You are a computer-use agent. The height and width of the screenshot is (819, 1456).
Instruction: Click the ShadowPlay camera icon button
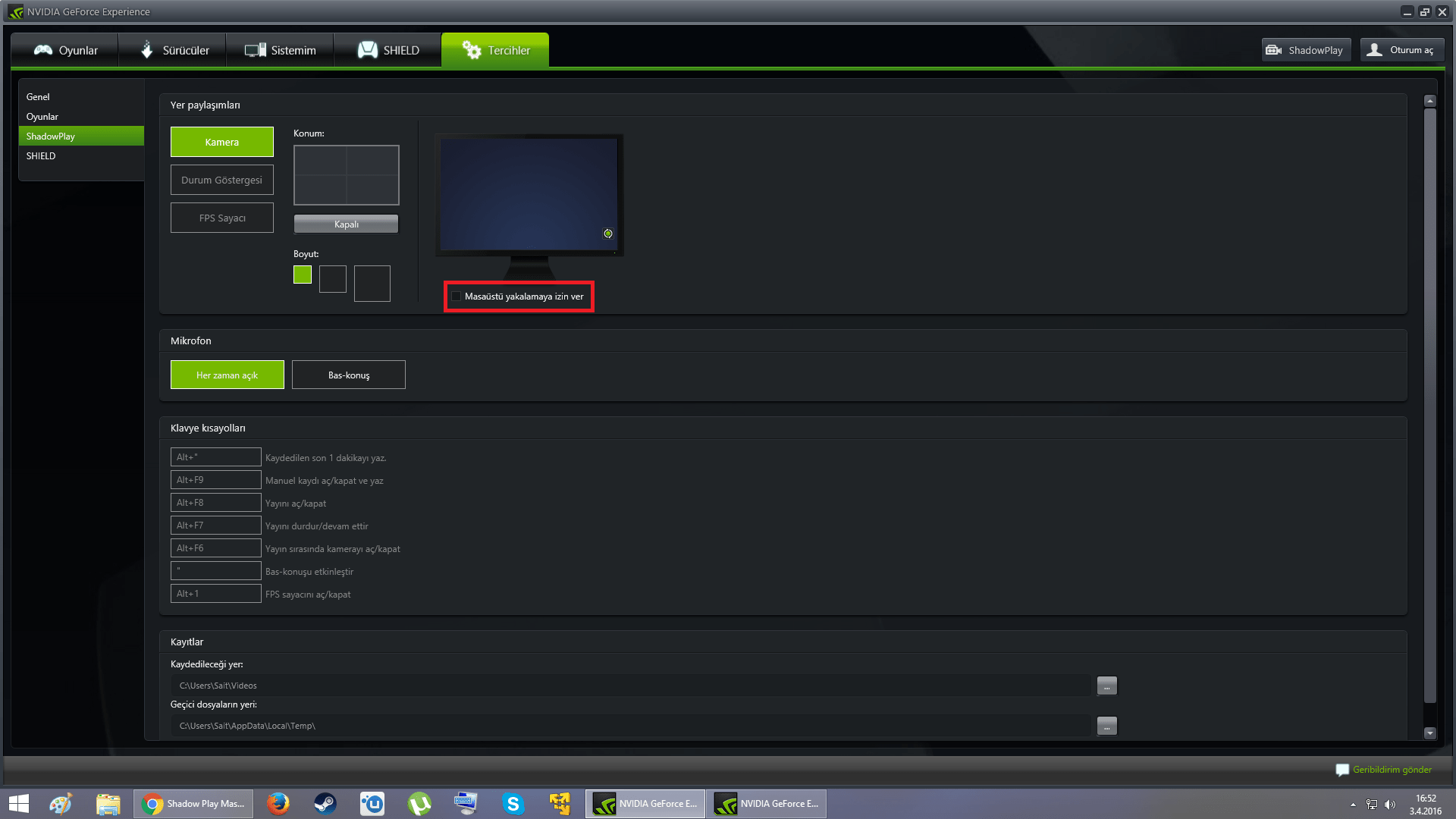[1274, 50]
